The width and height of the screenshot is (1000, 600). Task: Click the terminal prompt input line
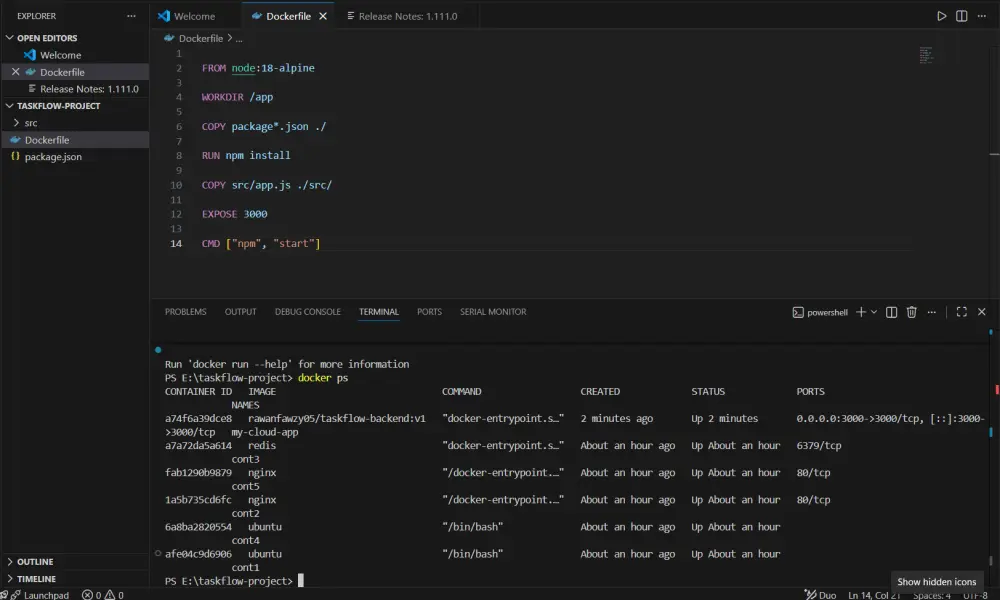pyautogui.click(x=234, y=581)
